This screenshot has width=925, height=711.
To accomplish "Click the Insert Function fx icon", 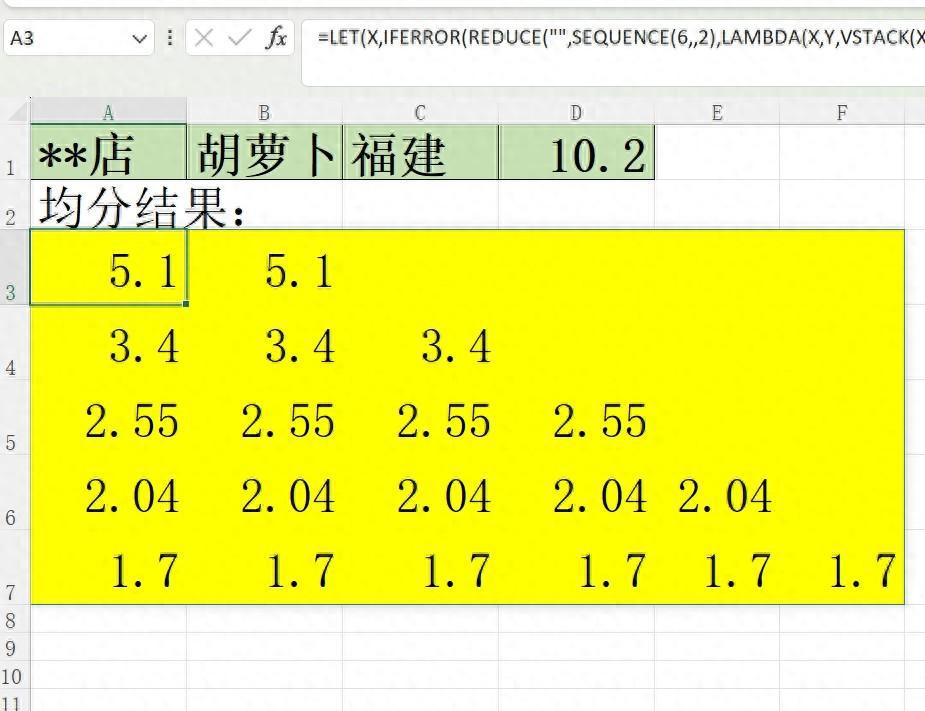I will coord(276,38).
